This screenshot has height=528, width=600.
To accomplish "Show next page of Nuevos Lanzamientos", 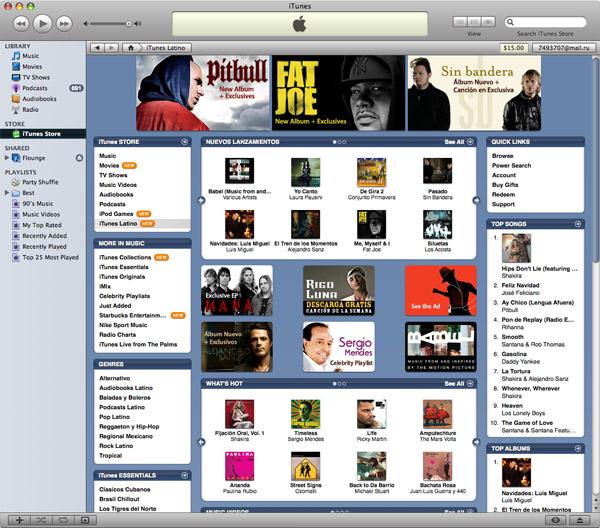I will pyautogui.click(x=476, y=200).
